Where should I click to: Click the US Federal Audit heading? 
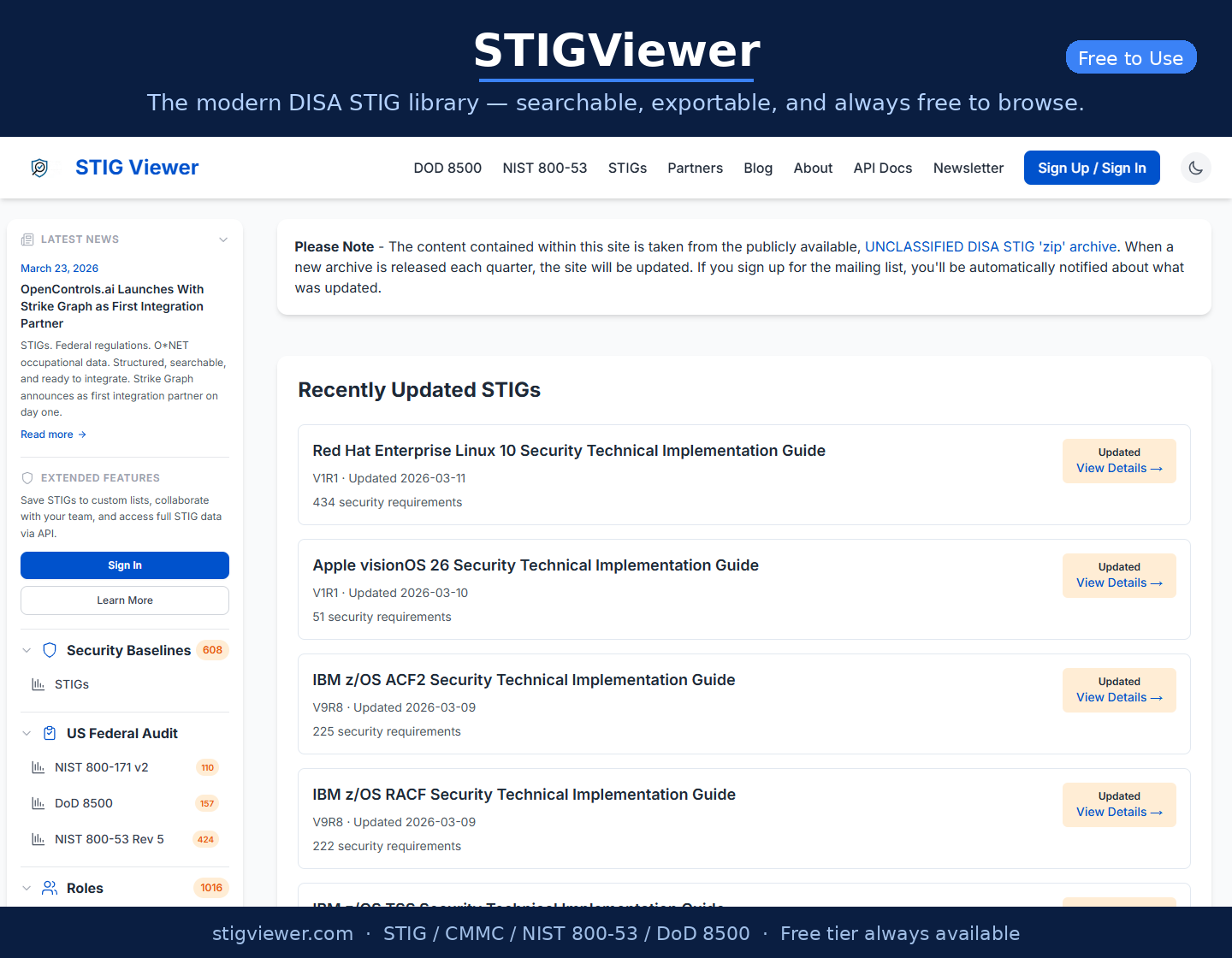click(122, 733)
